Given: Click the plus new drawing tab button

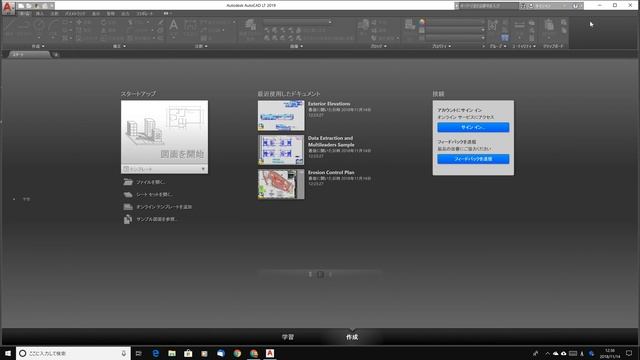Looking at the screenshot, I should click(x=56, y=55).
